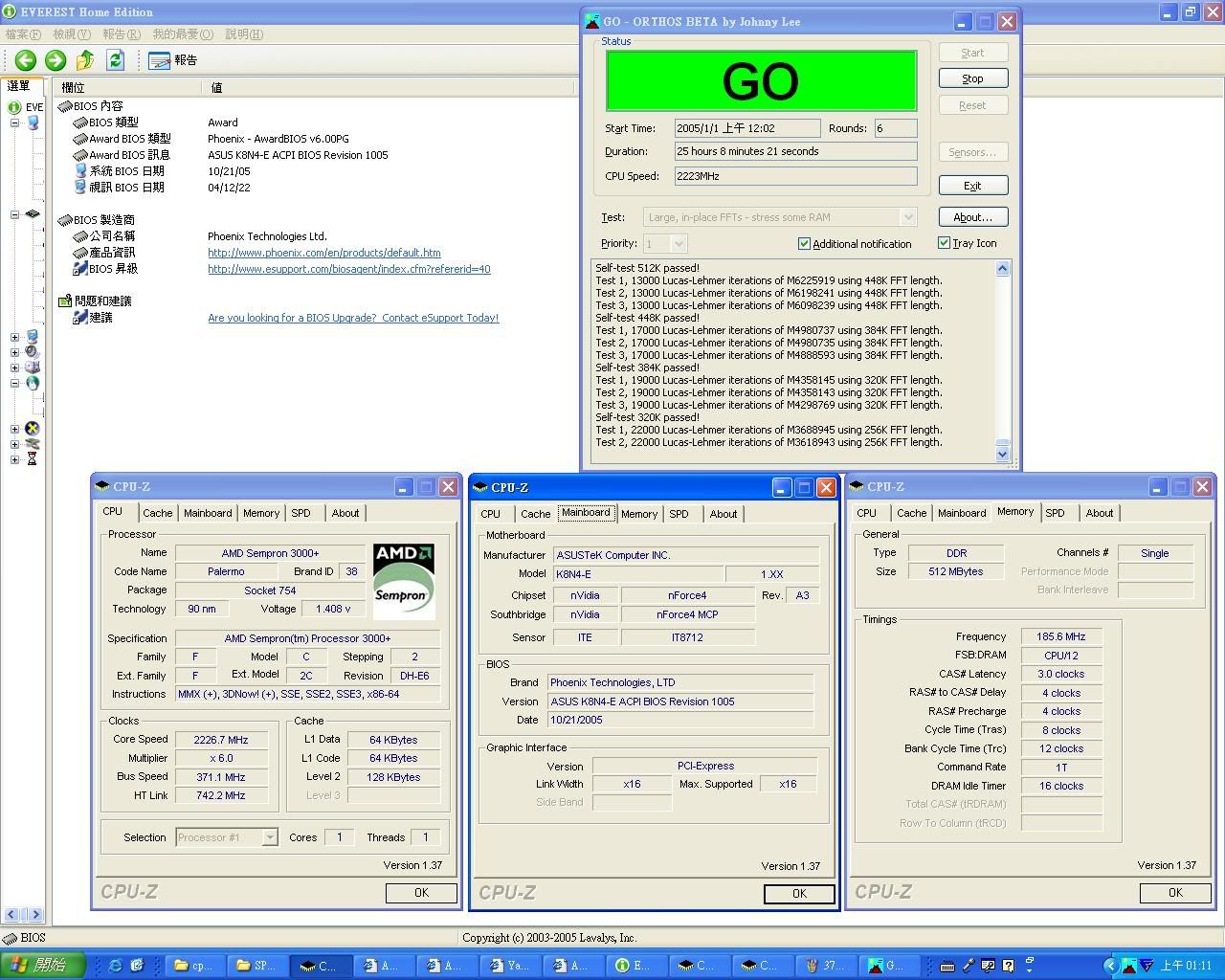
Task: Collapse the network node in EVEREST tree
Action: (14, 383)
